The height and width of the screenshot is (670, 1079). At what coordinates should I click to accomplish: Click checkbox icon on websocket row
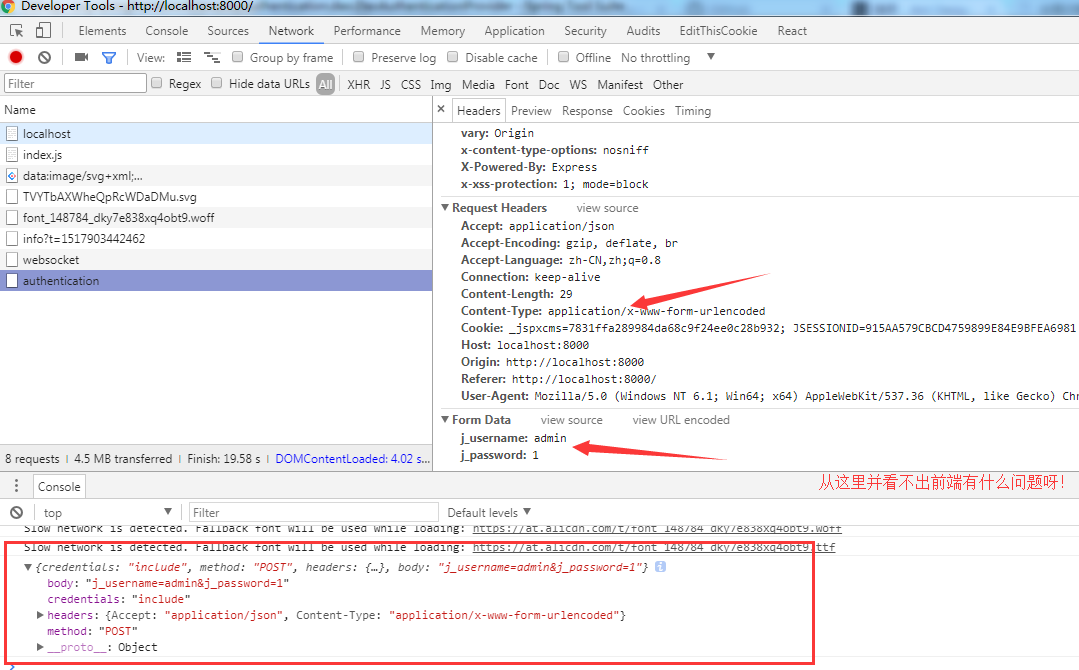[x=12, y=259]
